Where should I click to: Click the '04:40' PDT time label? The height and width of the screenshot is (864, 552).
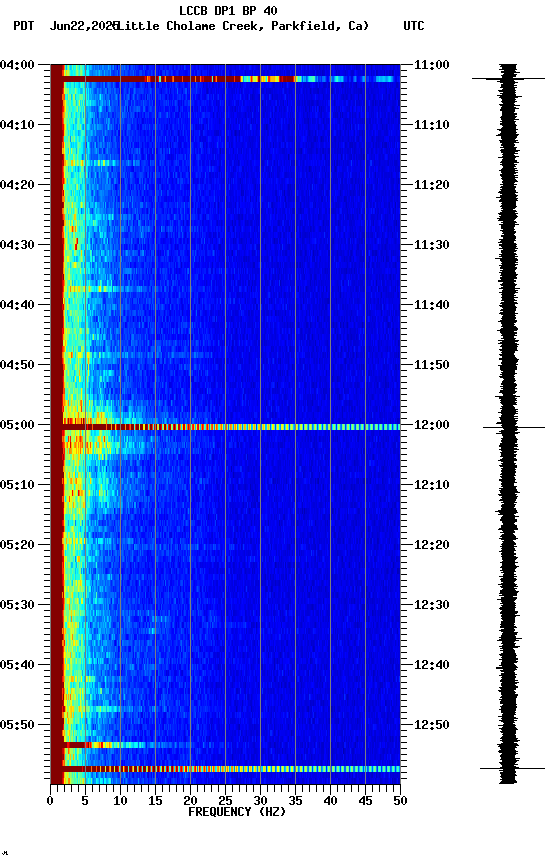(17, 305)
